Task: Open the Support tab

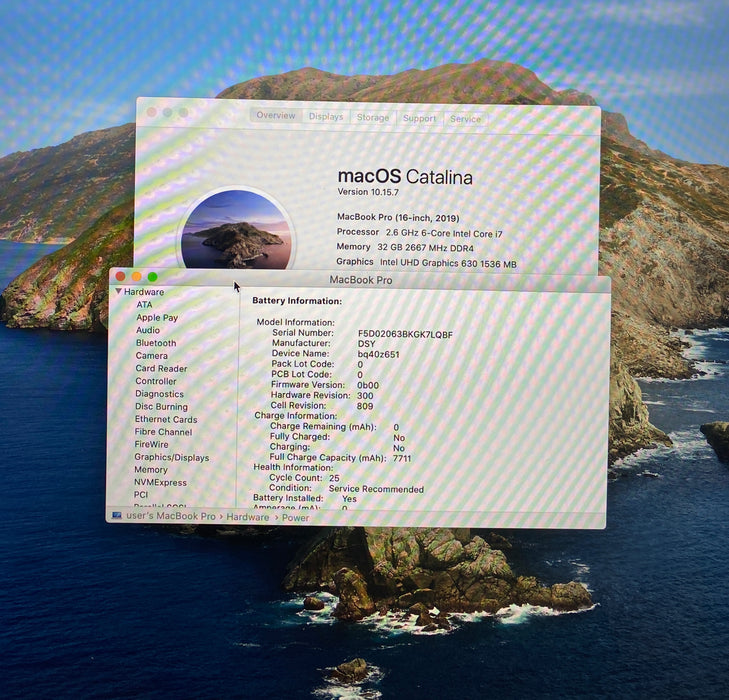Action: [419, 119]
